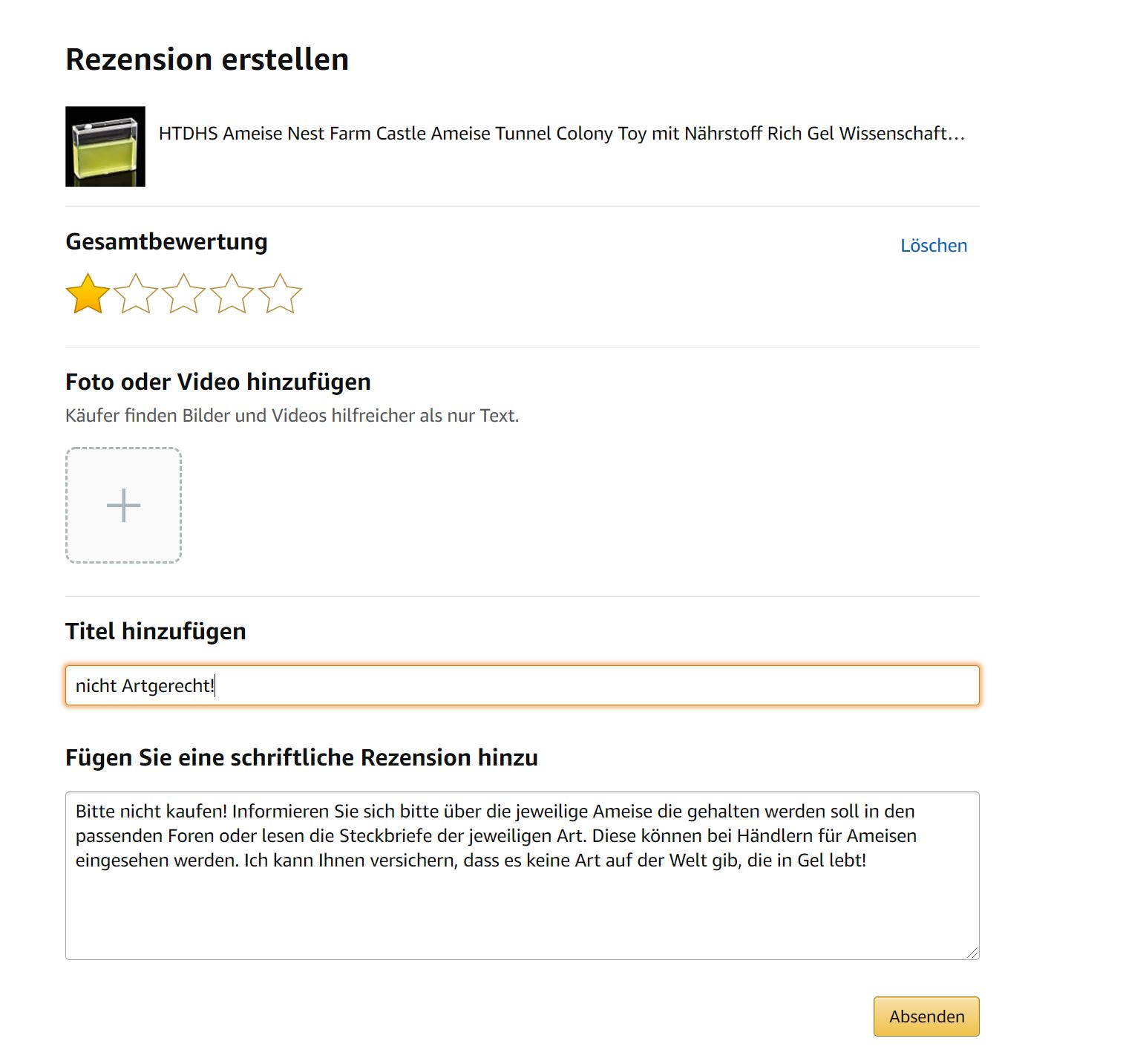Click the plus icon to add photo
The width and height of the screenshot is (1146, 1064).
point(123,506)
